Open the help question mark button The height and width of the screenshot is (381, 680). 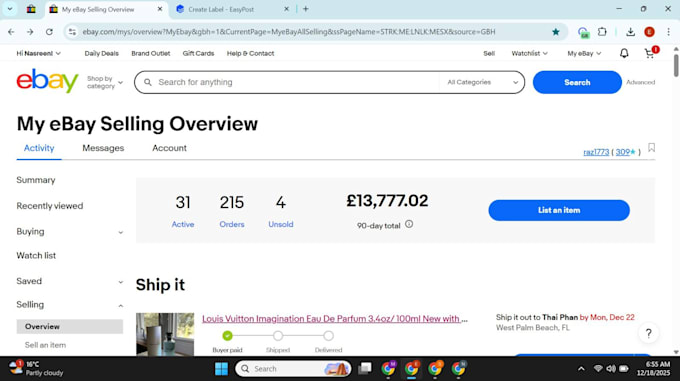[648, 333]
